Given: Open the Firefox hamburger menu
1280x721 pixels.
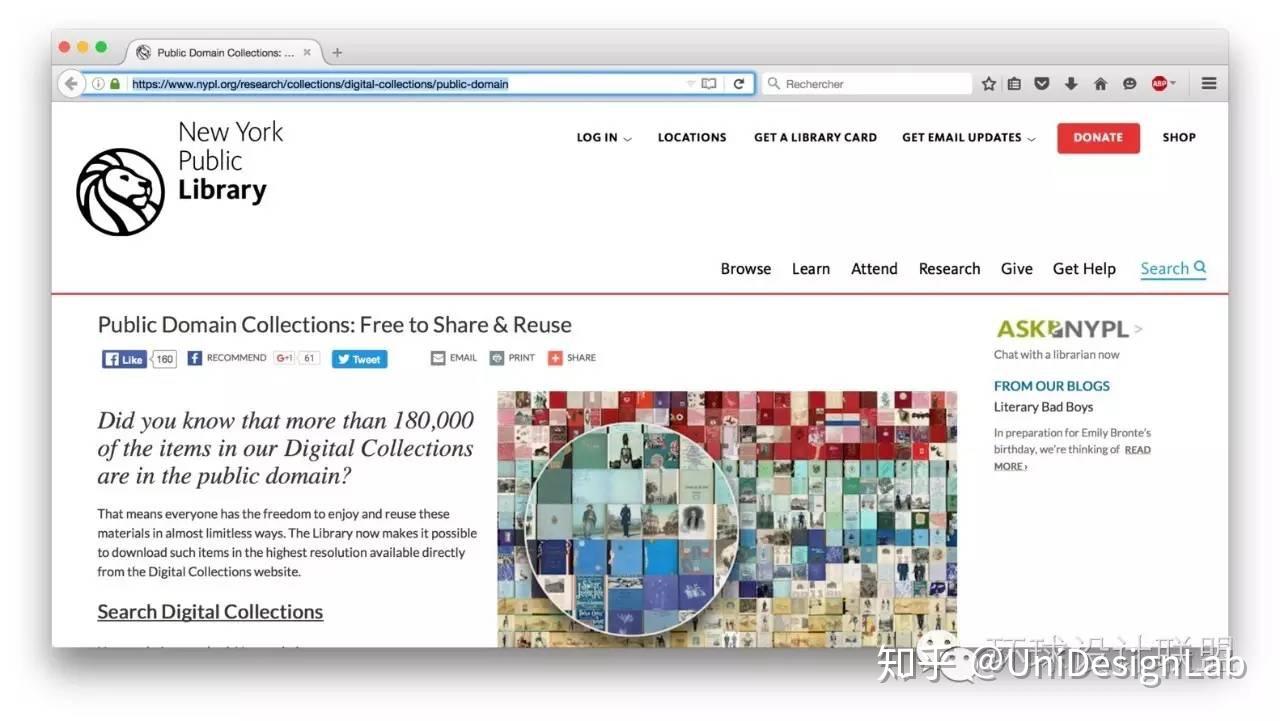Looking at the screenshot, I should coord(1209,84).
